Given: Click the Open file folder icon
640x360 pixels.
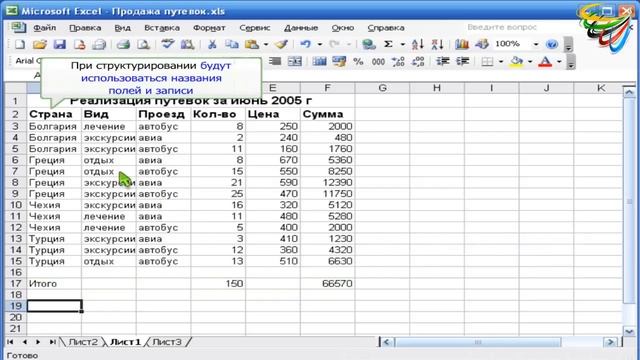Looking at the screenshot, I should [x=40, y=44].
